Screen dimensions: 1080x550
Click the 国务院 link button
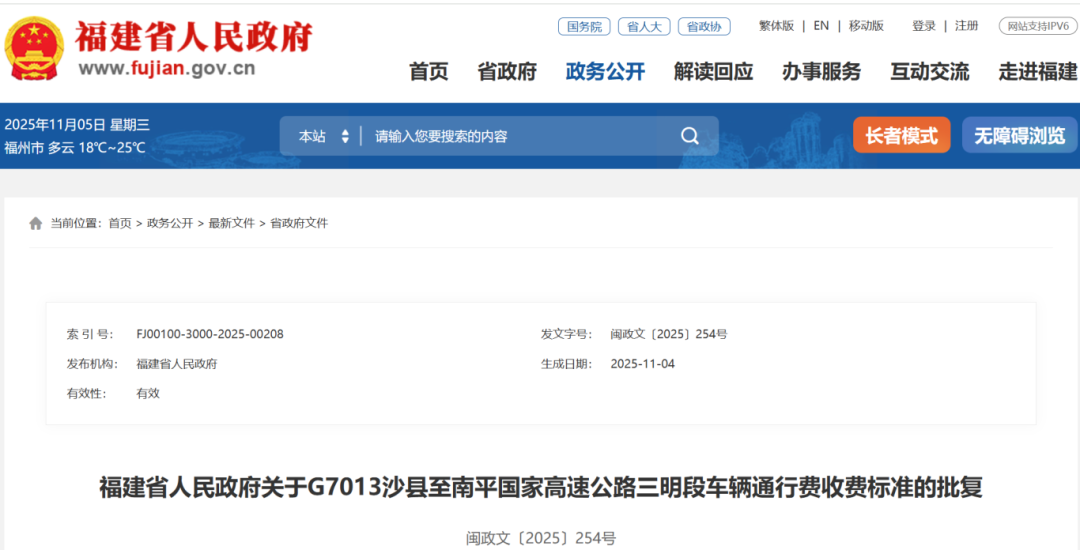click(584, 26)
